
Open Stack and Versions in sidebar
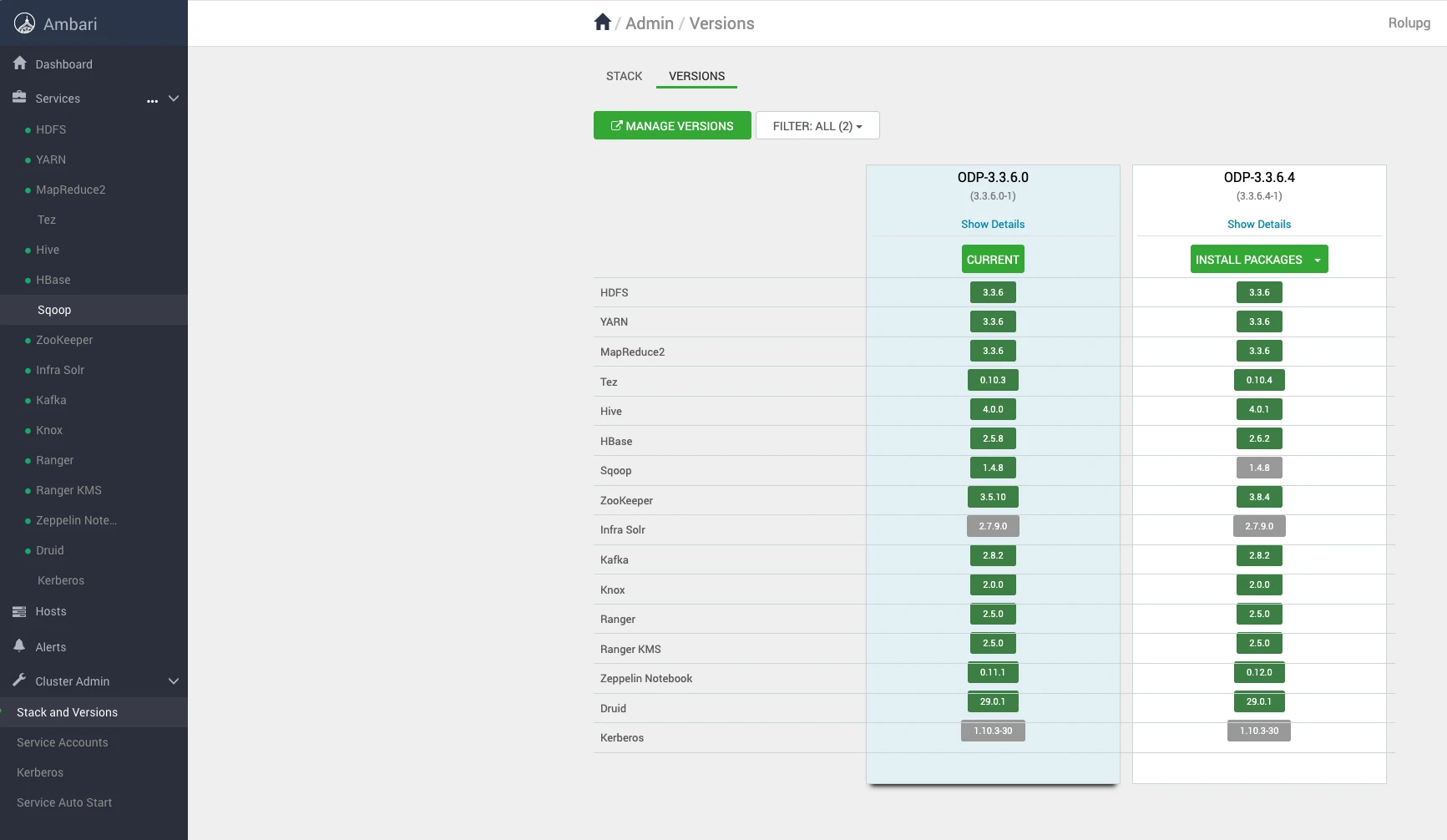[94, 712]
